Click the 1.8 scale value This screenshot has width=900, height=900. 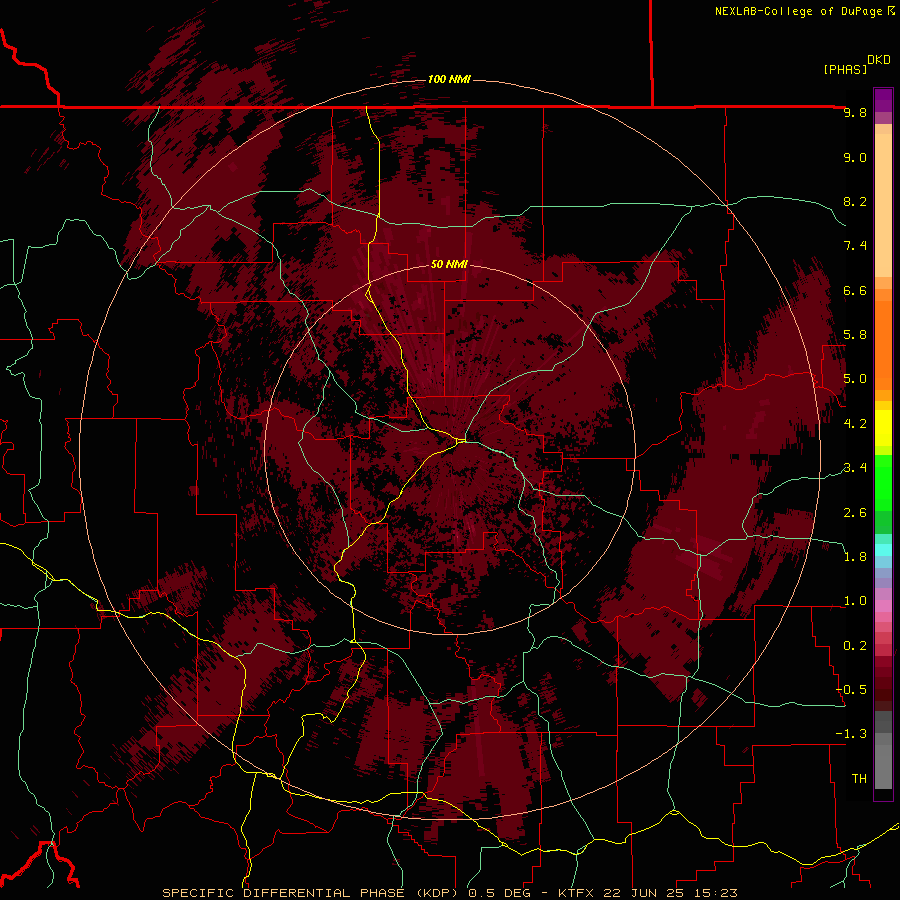[855, 557]
